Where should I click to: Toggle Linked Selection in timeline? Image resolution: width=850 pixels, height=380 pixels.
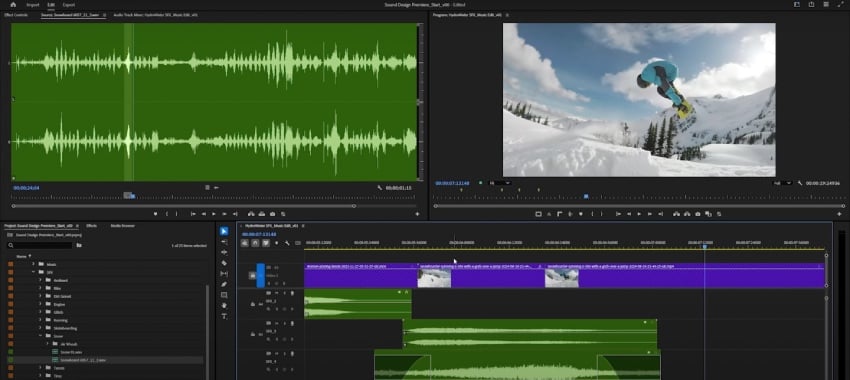click(266, 243)
